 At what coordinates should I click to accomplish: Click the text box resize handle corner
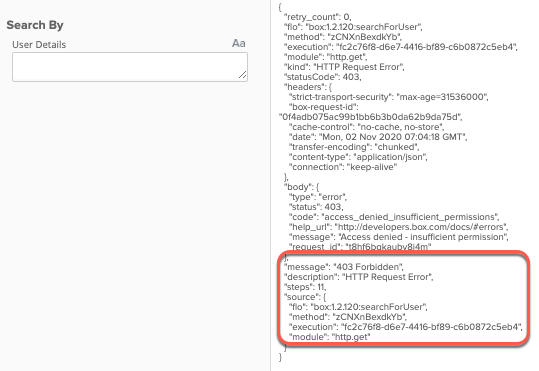[x=243, y=75]
